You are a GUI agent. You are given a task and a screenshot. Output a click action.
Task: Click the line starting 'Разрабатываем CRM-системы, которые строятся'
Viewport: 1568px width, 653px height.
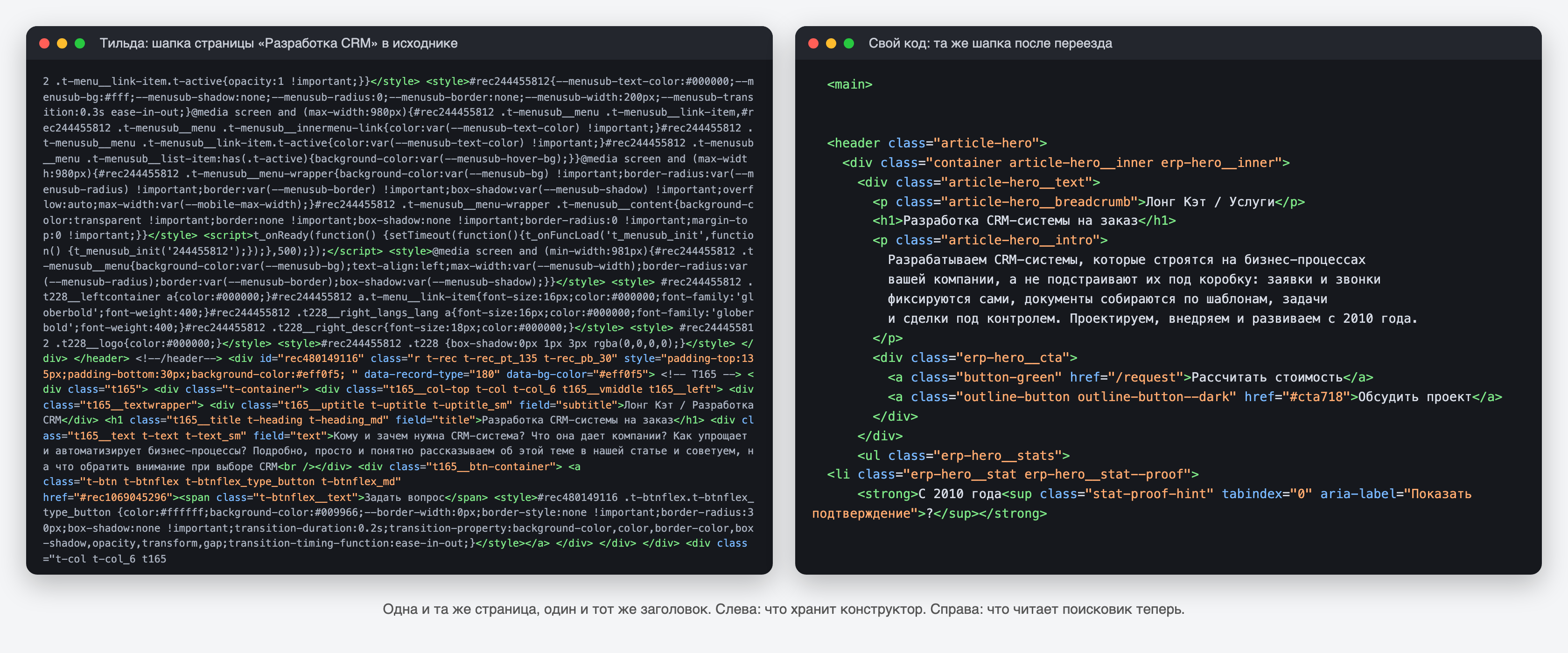1127,260
